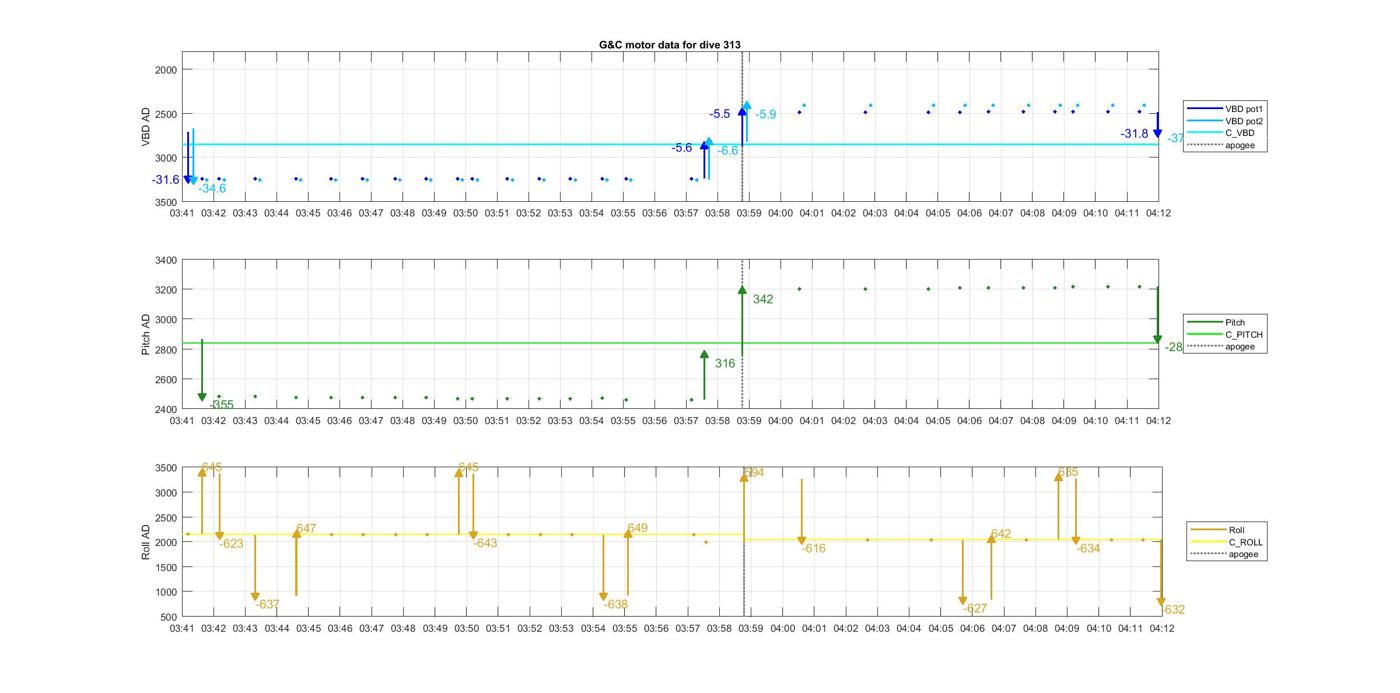Click the "-31.8" VBD data label

(1135, 134)
